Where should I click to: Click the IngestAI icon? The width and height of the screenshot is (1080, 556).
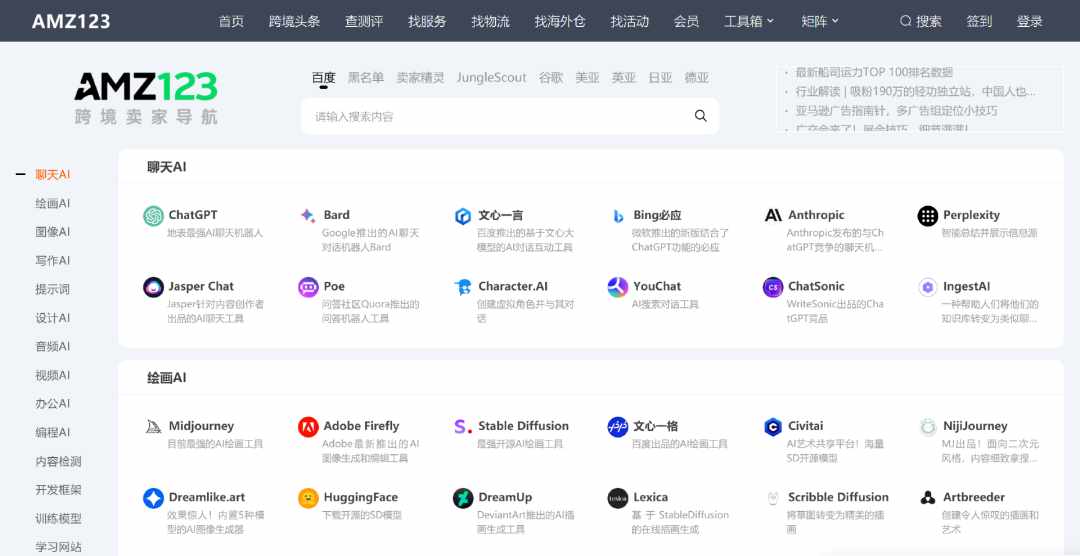pyautogui.click(x=928, y=287)
